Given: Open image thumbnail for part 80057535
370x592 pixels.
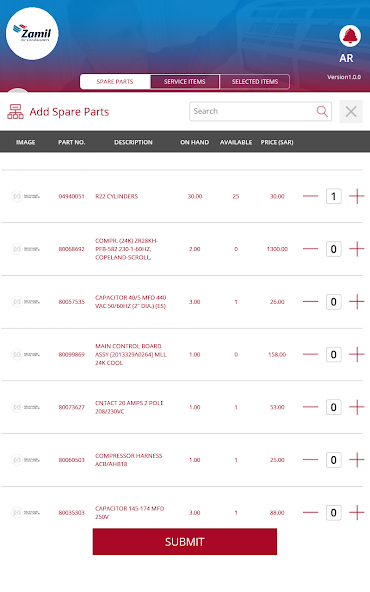Looking at the screenshot, I should click(25, 302).
